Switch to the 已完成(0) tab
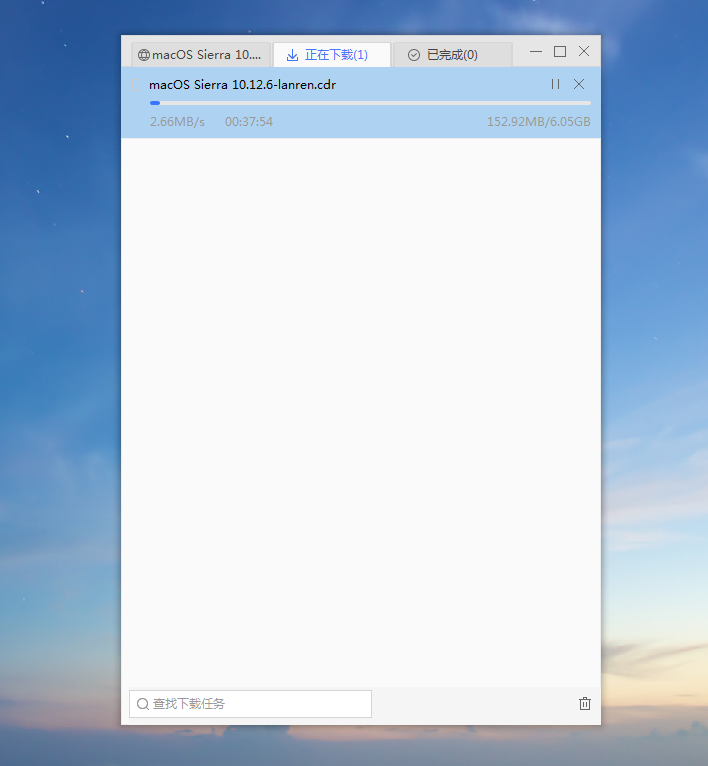Viewport: 708px width, 766px height. coord(452,55)
